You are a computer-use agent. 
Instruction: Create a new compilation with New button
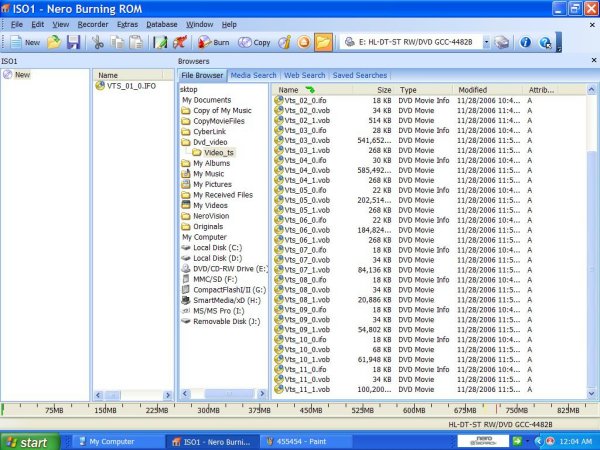[x=24, y=42]
